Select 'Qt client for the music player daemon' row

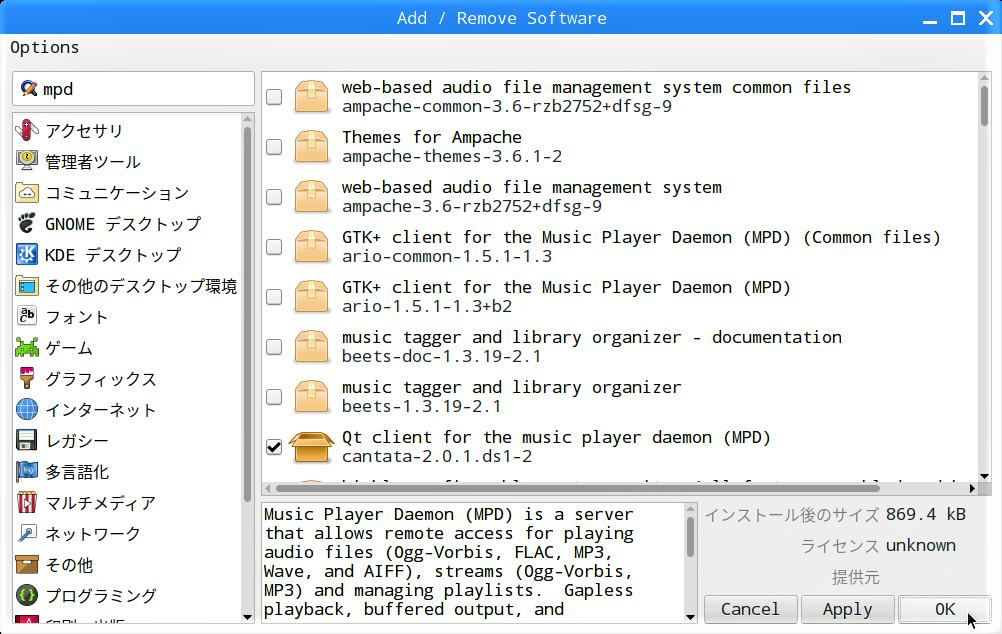click(620, 447)
